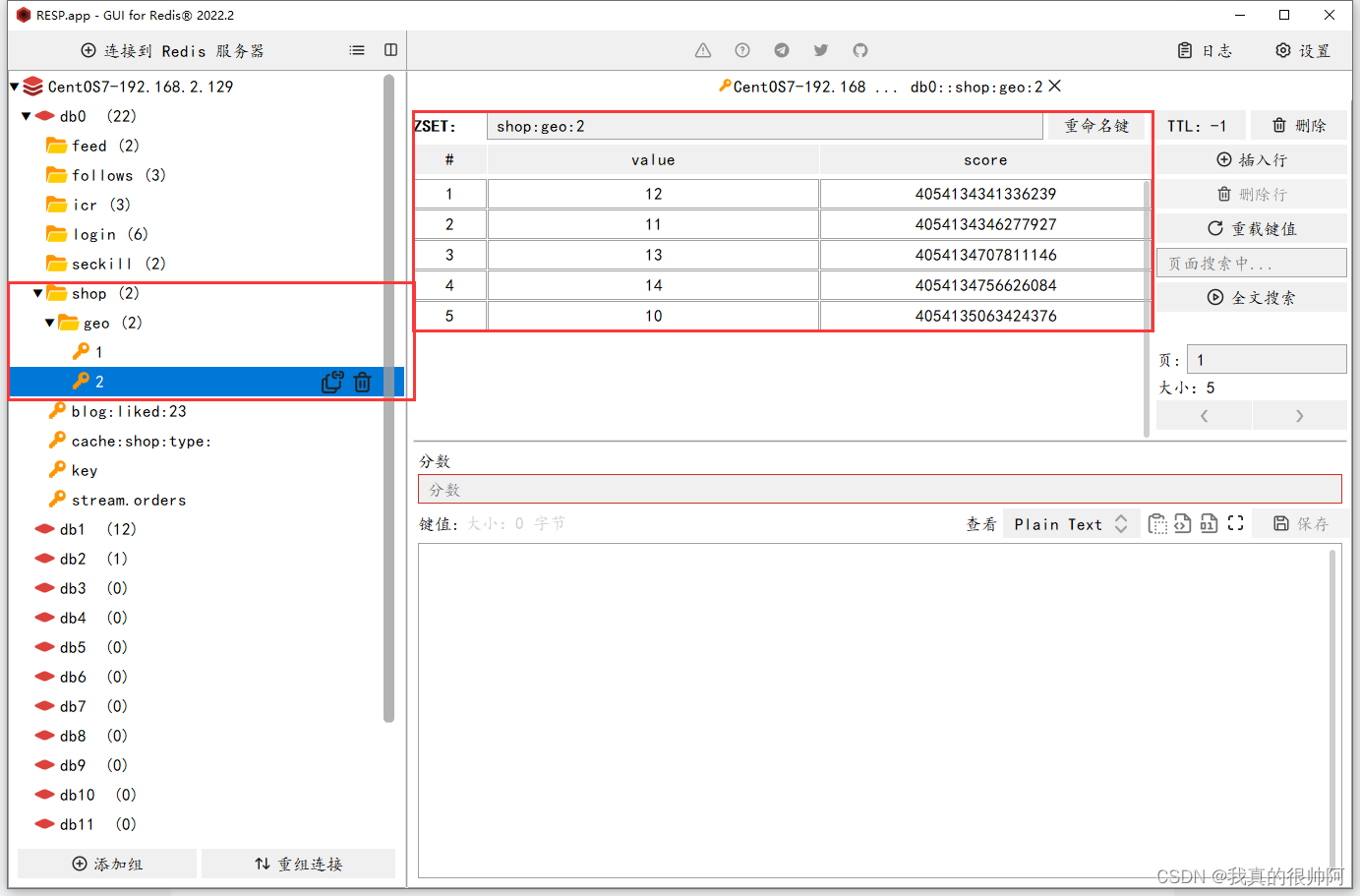Collapse the CentOS7-192.168.2.129 server node
The width and height of the screenshot is (1360, 896).
(14, 87)
